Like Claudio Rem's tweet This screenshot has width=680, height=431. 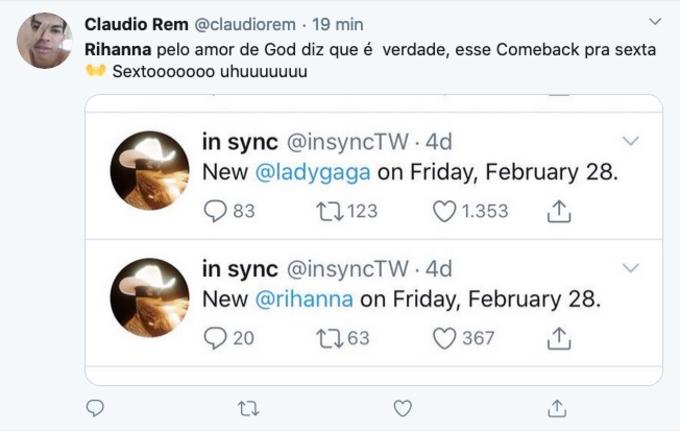point(403,408)
